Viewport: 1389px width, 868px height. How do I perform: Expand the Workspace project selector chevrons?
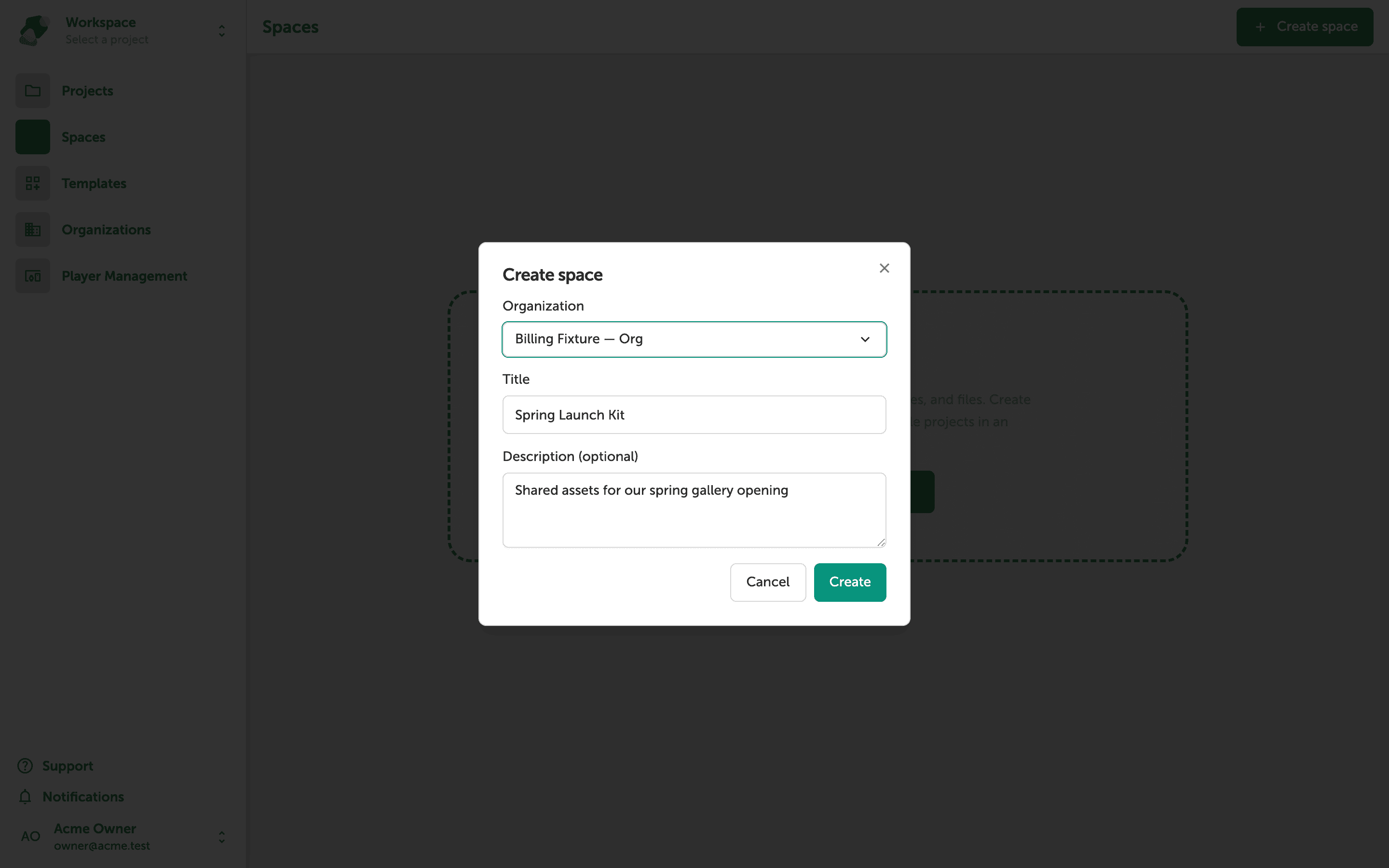tap(221, 30)
